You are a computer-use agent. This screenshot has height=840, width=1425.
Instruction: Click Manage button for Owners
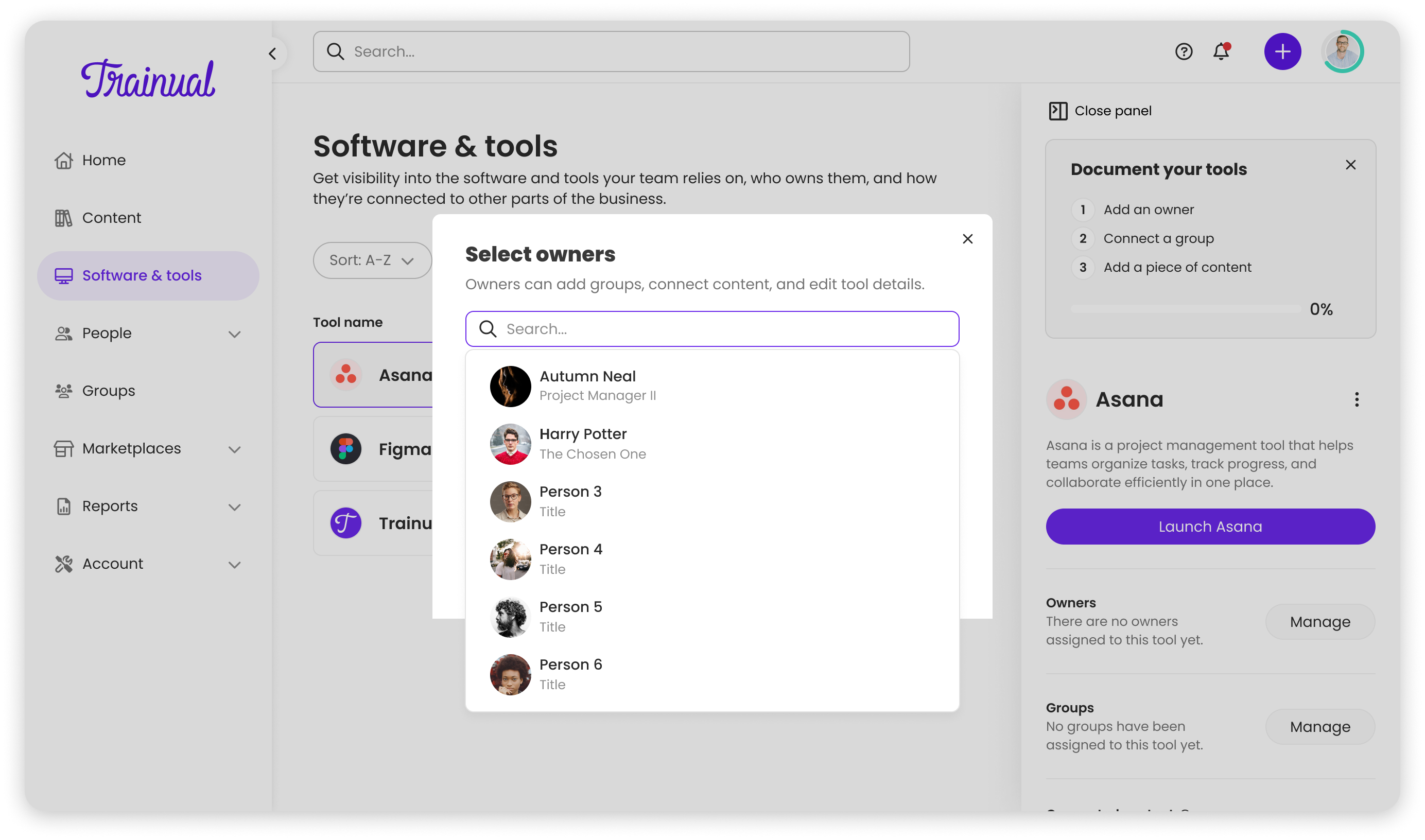(x=1319, y=622)
